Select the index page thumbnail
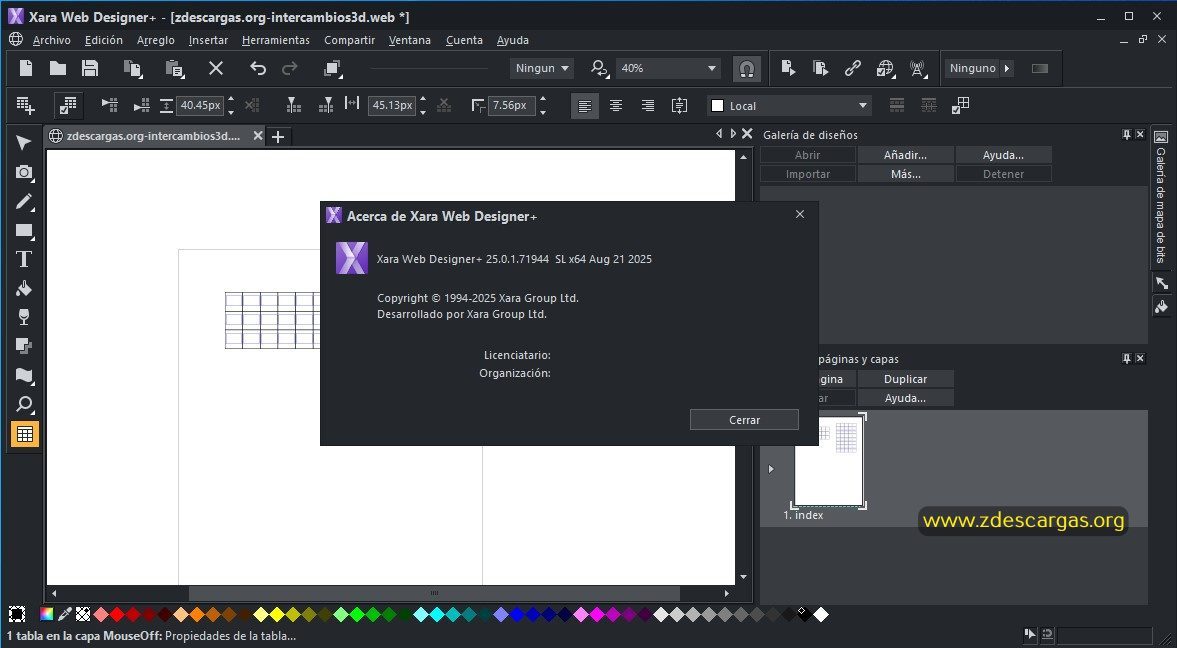1177x648 pixels. (829, 461)
